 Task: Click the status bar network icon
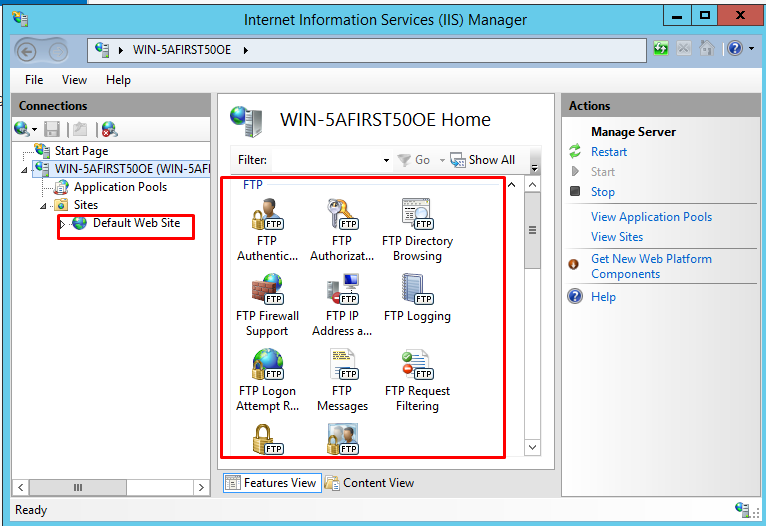(x=743, y=509)
